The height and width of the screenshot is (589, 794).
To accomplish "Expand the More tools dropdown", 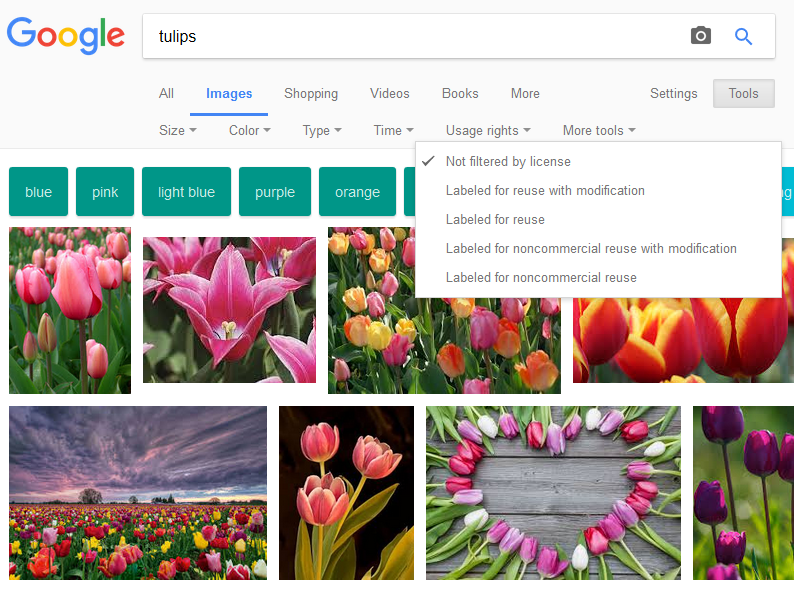I will click(599, 130).
